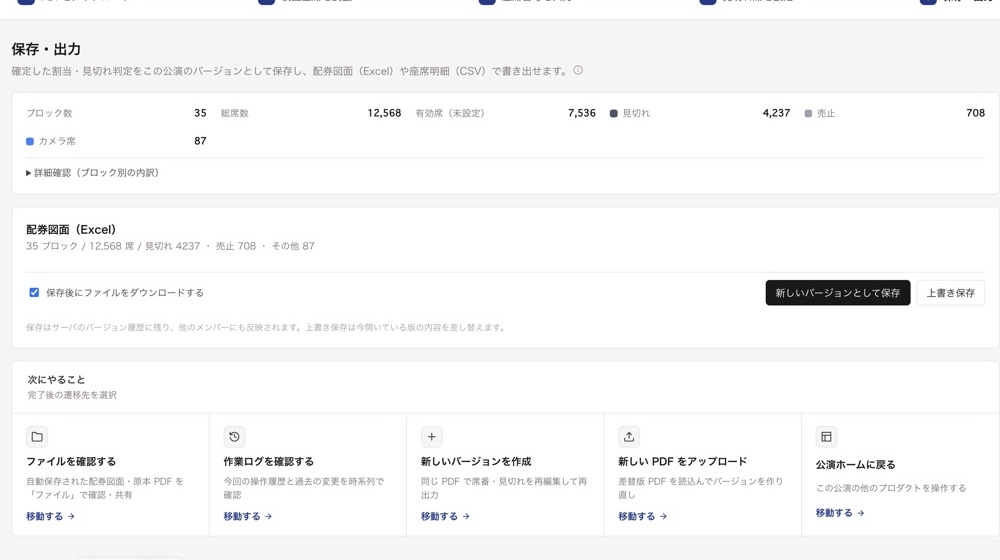Click the plus icon in 新しいバージョンを作成 card
1000x560 pixels.
(432, 437)
